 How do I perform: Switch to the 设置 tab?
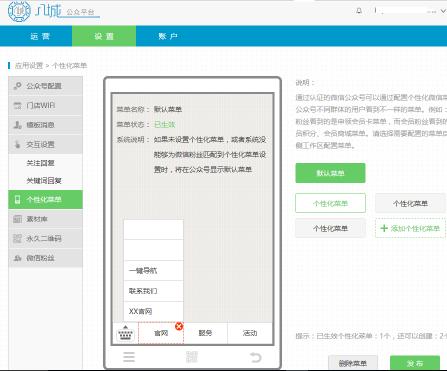point(104,36)
